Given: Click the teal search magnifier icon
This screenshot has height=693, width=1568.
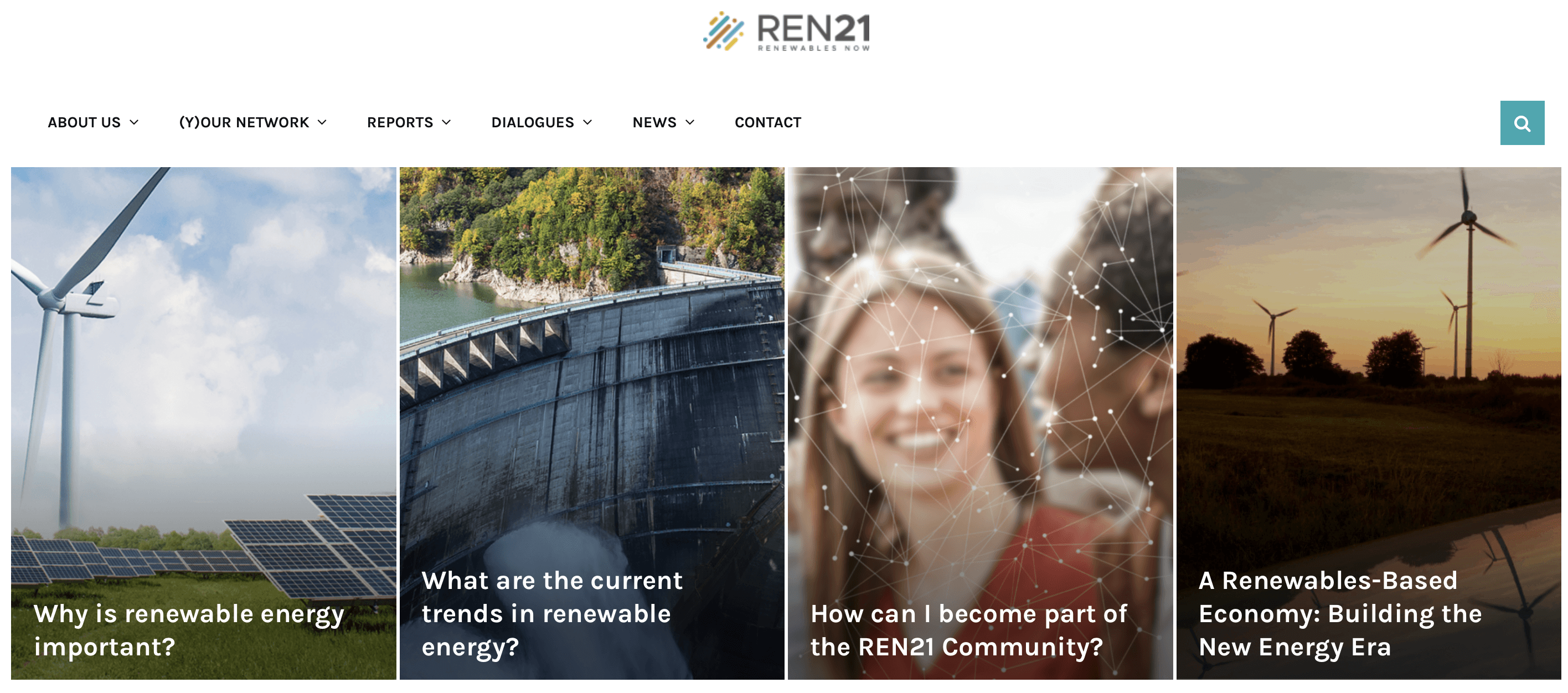Looking at the screenshot, I should click(1521, 123).
